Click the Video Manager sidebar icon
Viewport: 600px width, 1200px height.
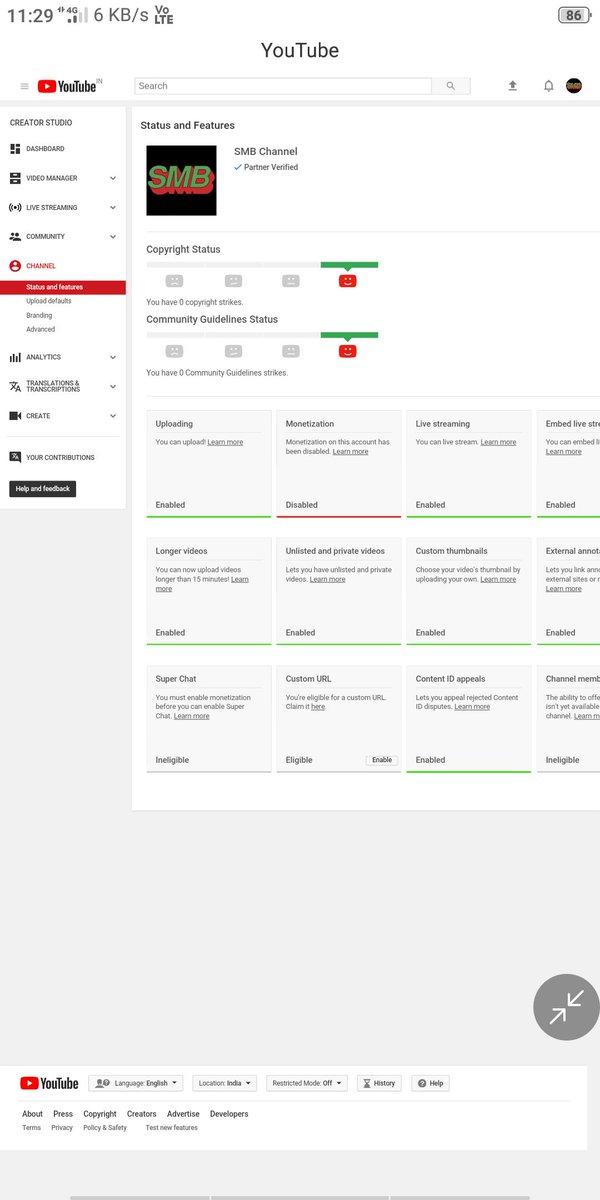(15, 178)
